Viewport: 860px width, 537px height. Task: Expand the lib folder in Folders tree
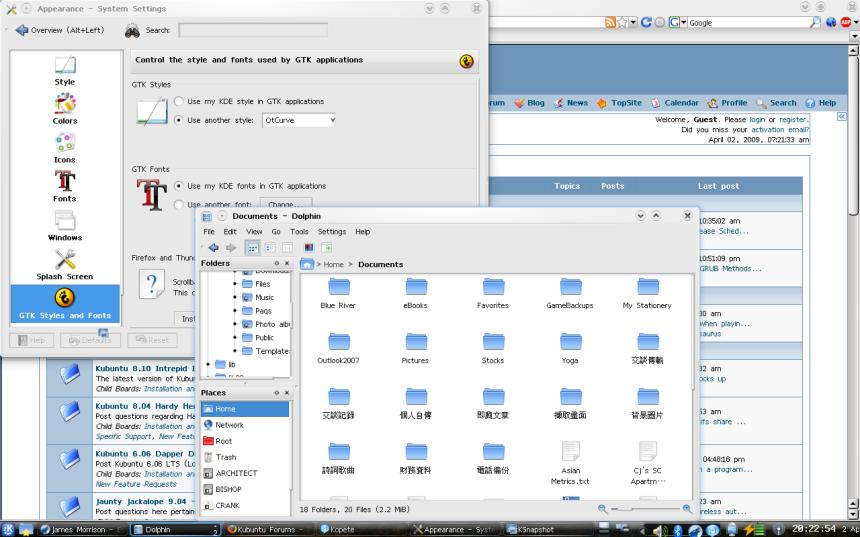[206, 365]
